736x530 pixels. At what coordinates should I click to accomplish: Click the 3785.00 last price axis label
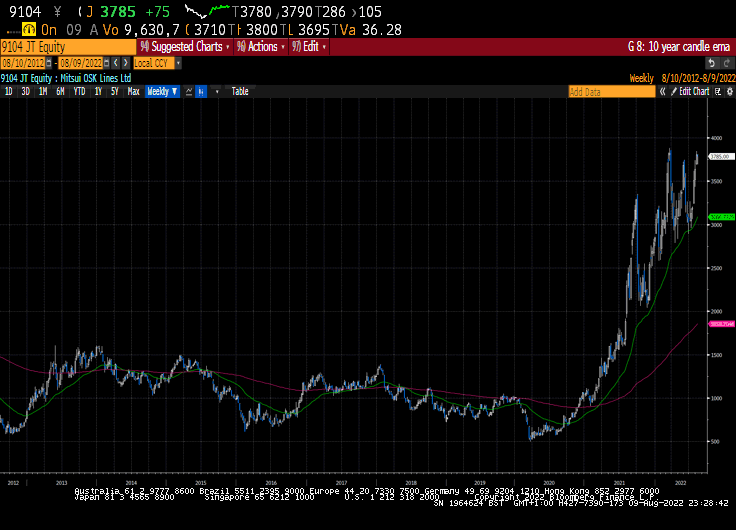721,156
